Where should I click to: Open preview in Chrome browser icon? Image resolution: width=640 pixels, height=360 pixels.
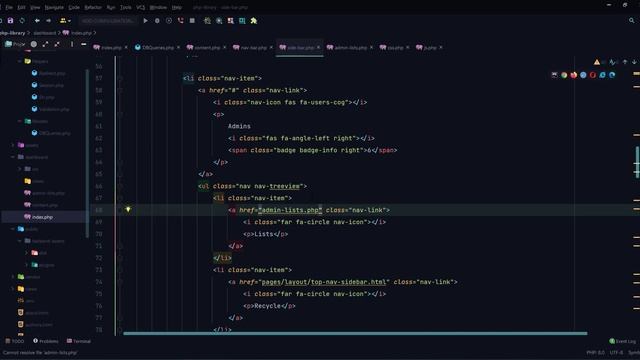point(564,75)
